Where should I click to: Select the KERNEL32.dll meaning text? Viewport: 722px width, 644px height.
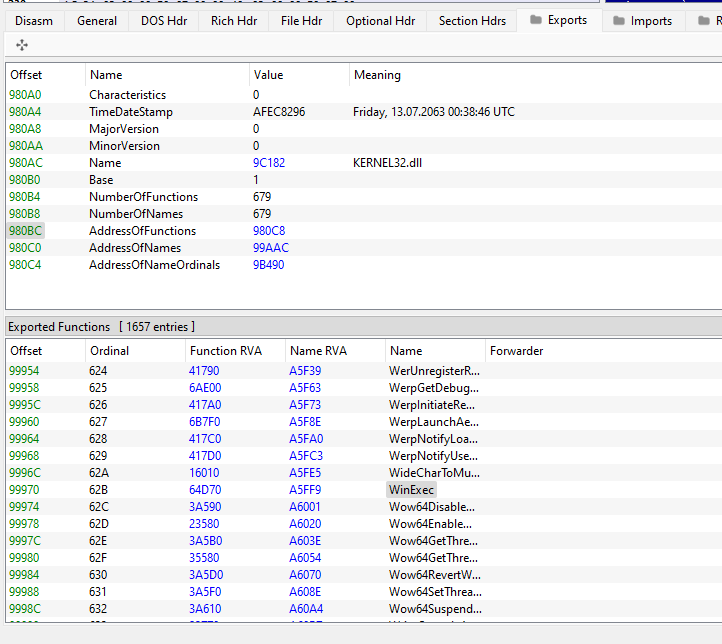[387, 163]
